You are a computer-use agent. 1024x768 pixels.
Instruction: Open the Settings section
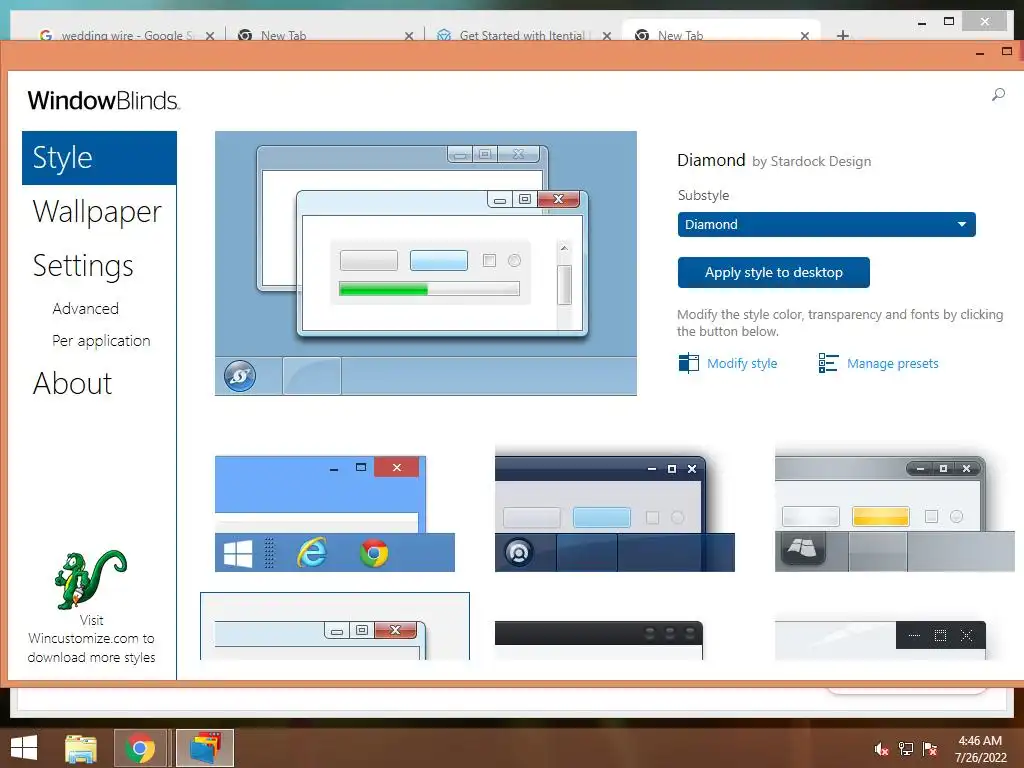coord(83,266)
